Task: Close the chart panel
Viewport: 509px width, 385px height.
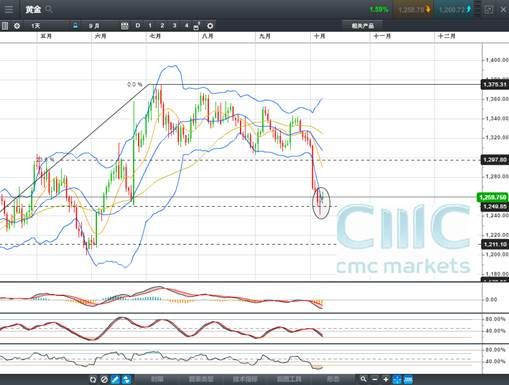Action: (x=503, y=10)
